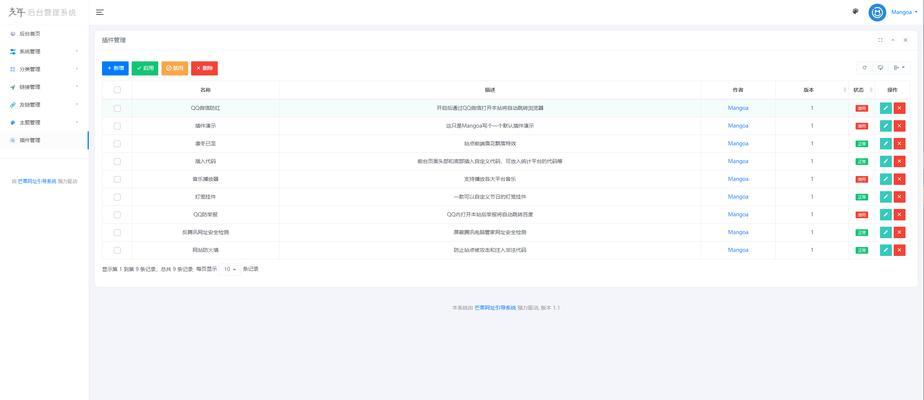
Task: Edit the 插件演示 plugin
Action: click(886, 125)
